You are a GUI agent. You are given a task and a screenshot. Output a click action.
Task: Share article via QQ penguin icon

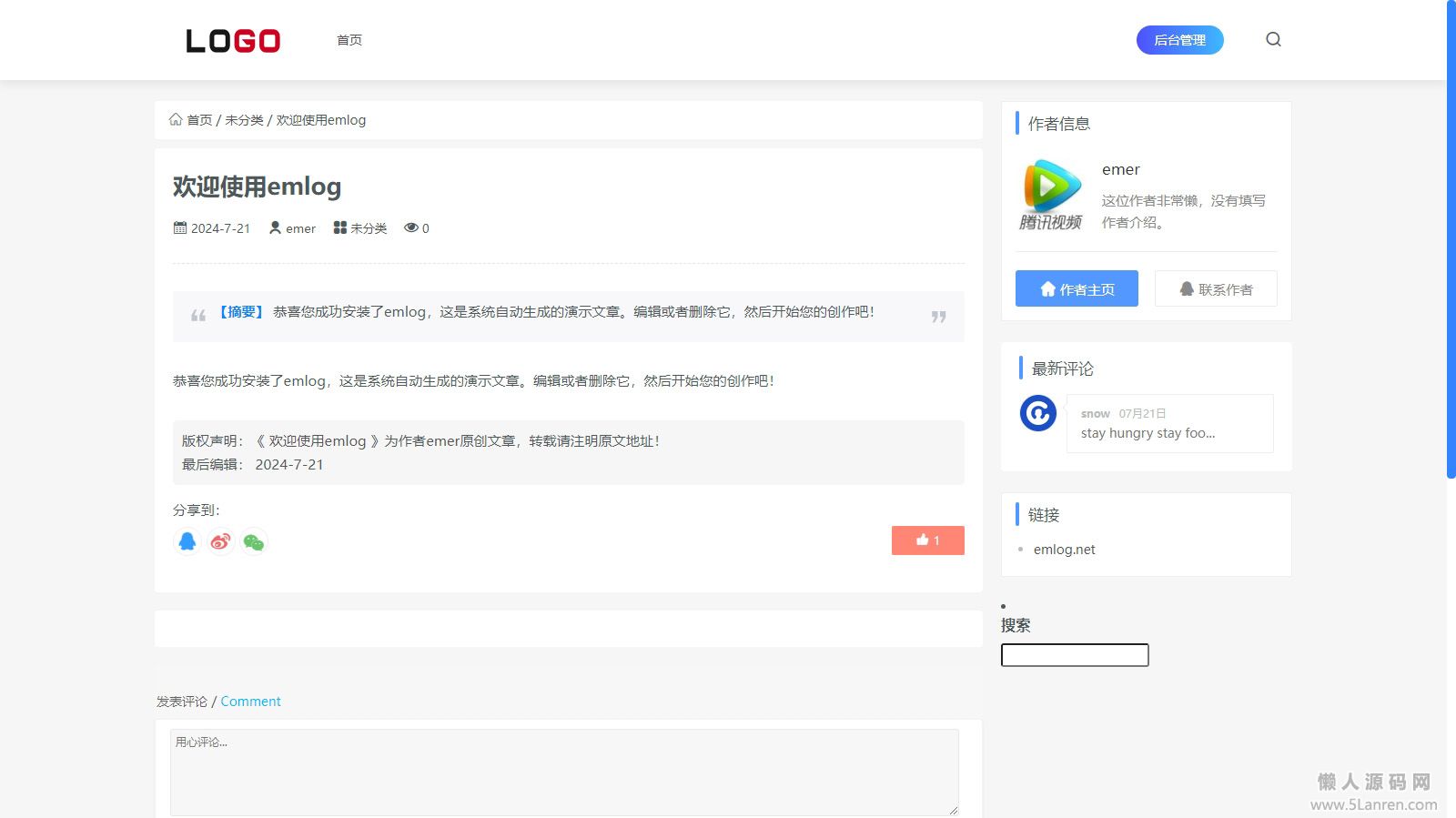click(187, 541)
